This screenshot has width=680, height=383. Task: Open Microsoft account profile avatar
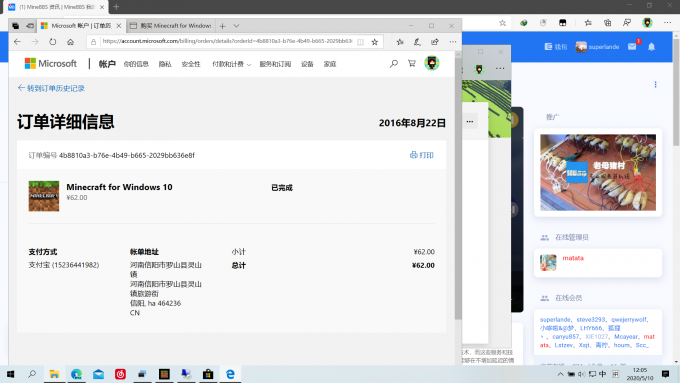coord(432,63)
